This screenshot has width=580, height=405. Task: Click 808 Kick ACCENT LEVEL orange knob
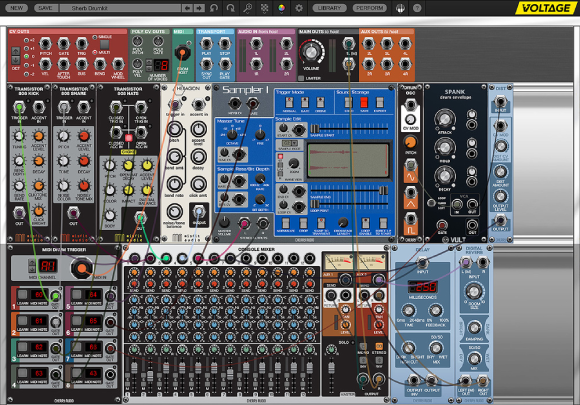pyautogui.click(x=38, y=136)
